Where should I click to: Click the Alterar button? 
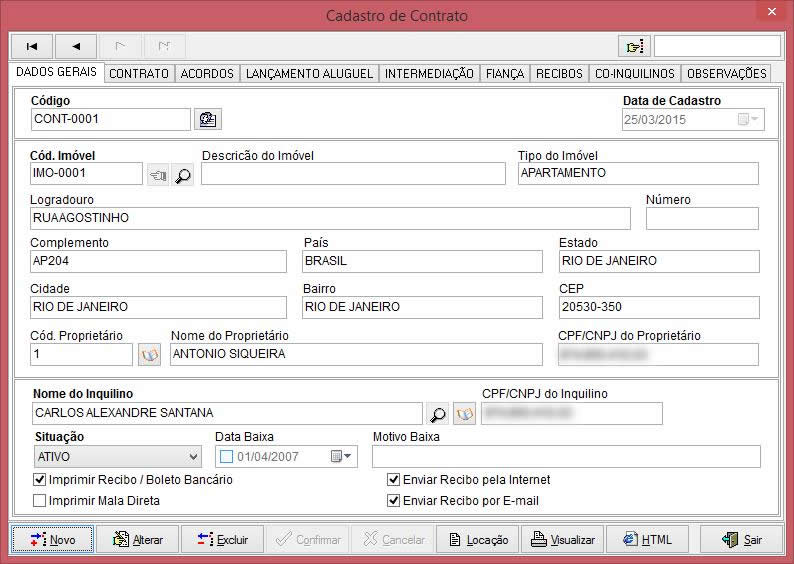click(138, 540)
